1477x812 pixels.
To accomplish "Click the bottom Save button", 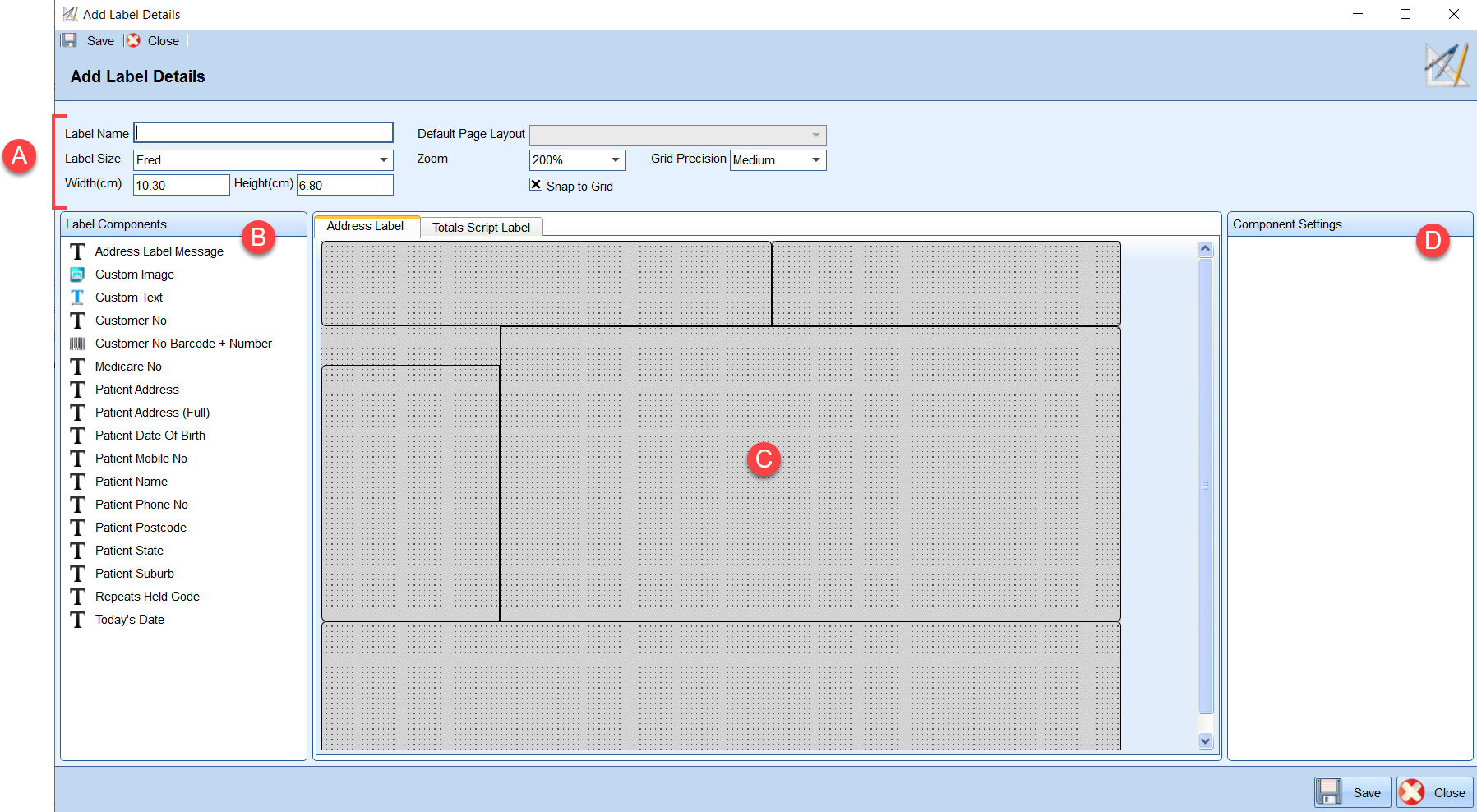I will [1353, 792].
